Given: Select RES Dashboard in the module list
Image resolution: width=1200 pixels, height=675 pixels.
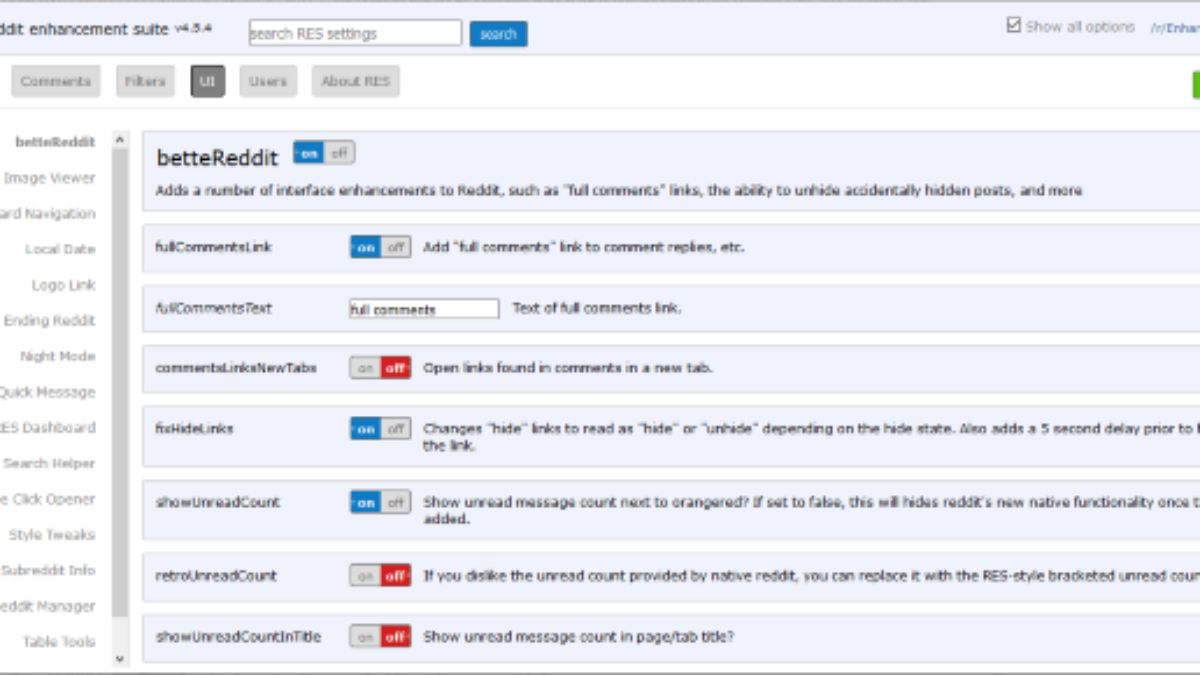Looking at the screenshot, I should tap(48, 427).
